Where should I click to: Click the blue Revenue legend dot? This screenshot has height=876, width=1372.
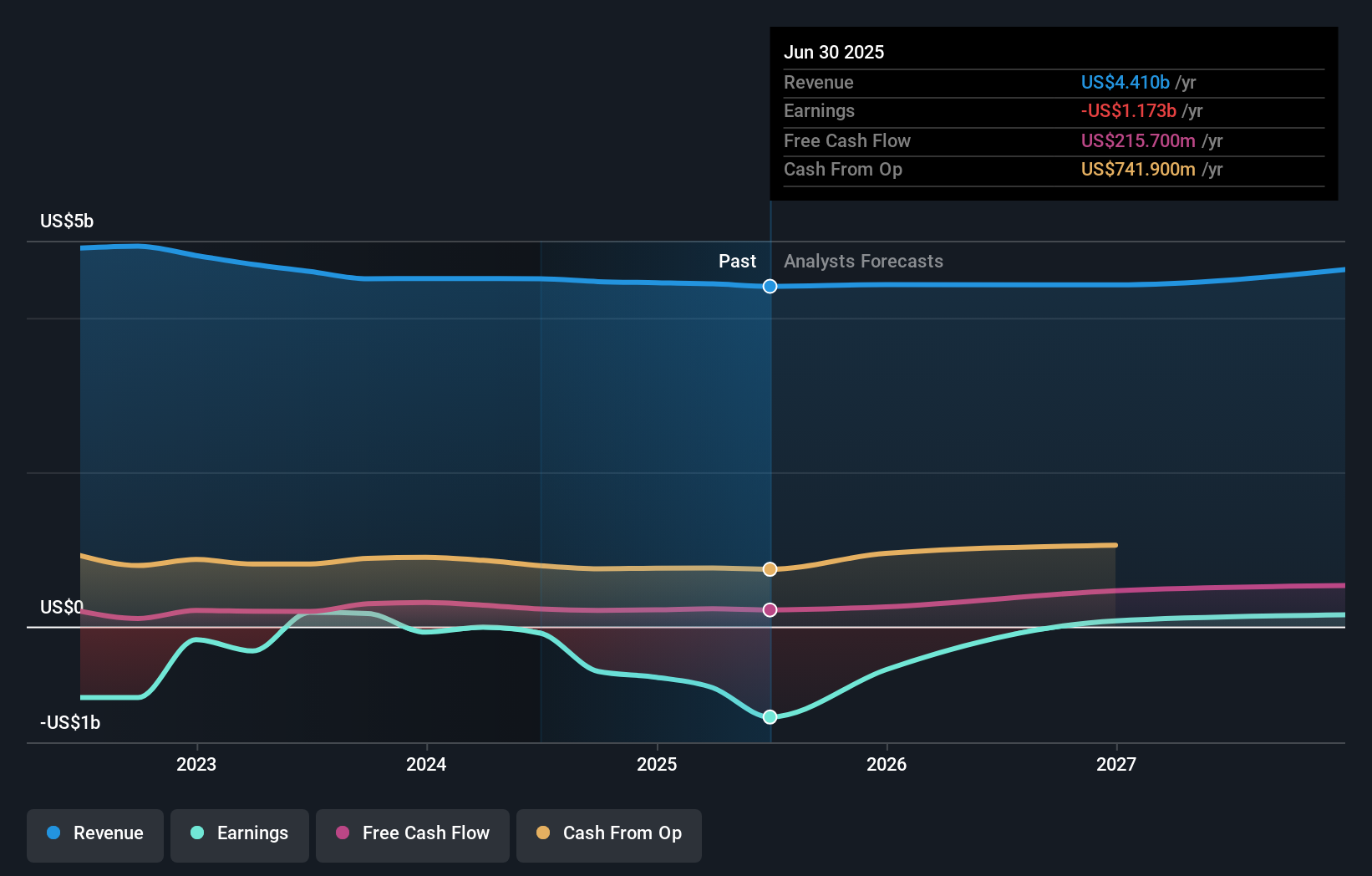(x=53, y=833)
